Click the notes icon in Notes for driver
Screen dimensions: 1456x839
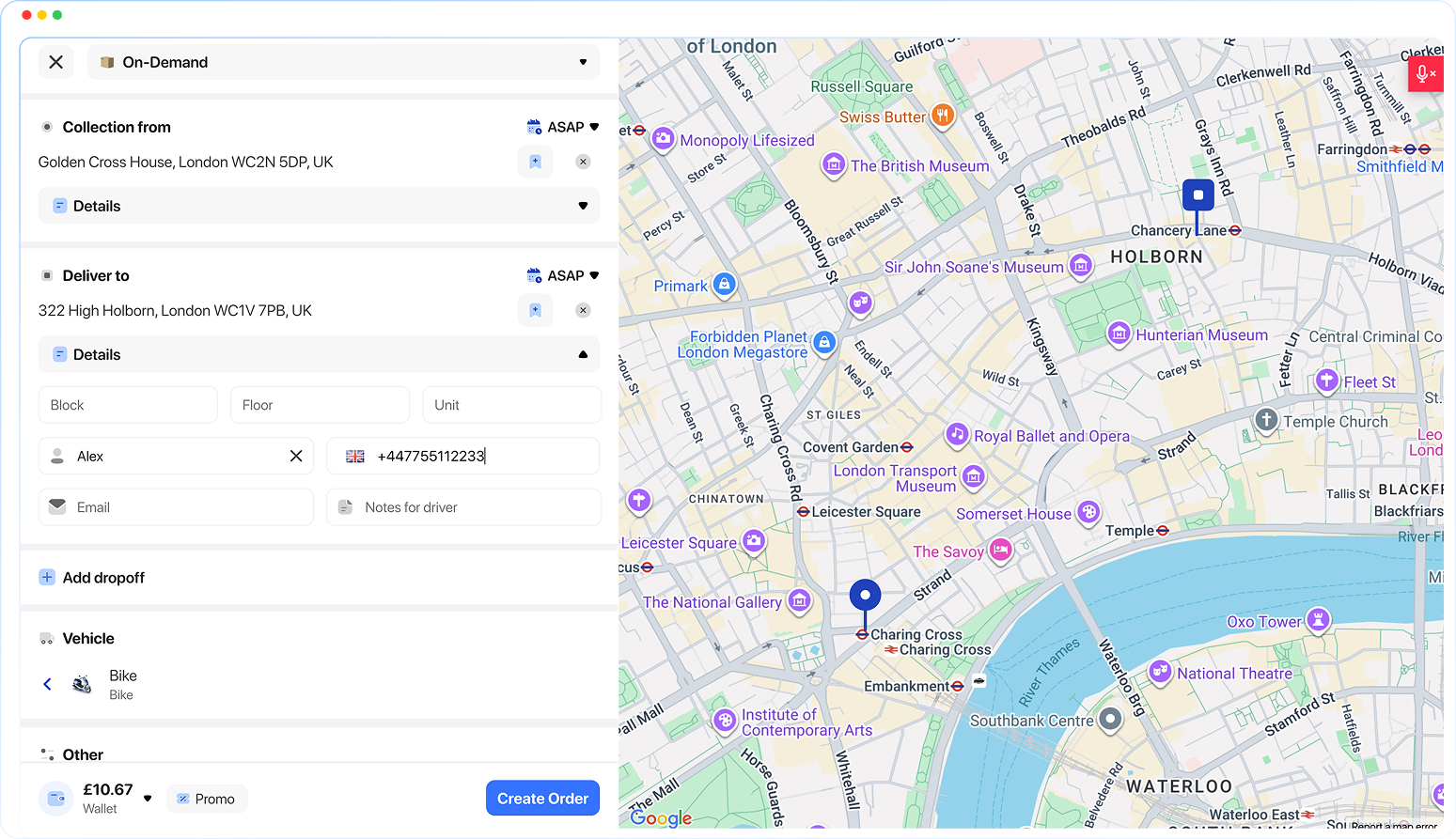pos(346,506)
